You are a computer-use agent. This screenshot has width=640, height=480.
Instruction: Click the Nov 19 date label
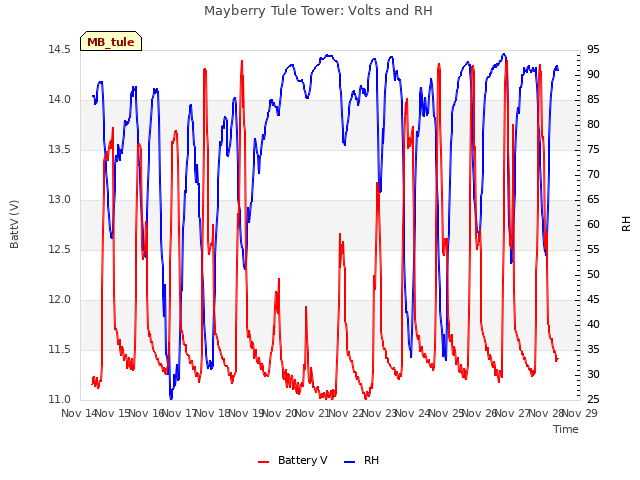[x=246, y=413]
